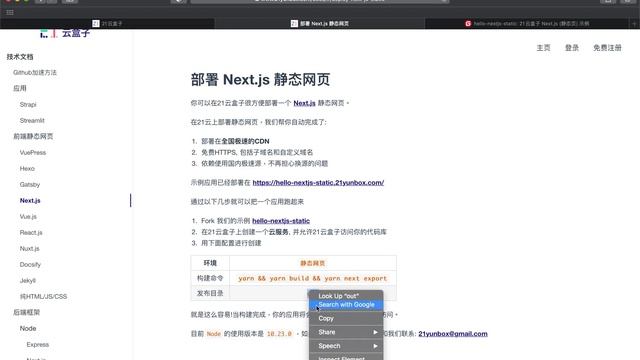The width and height of the screenshot is (640, 360).
Task: Click the 部署 Next.js 静态网页 heading
Action: [260, 80]
